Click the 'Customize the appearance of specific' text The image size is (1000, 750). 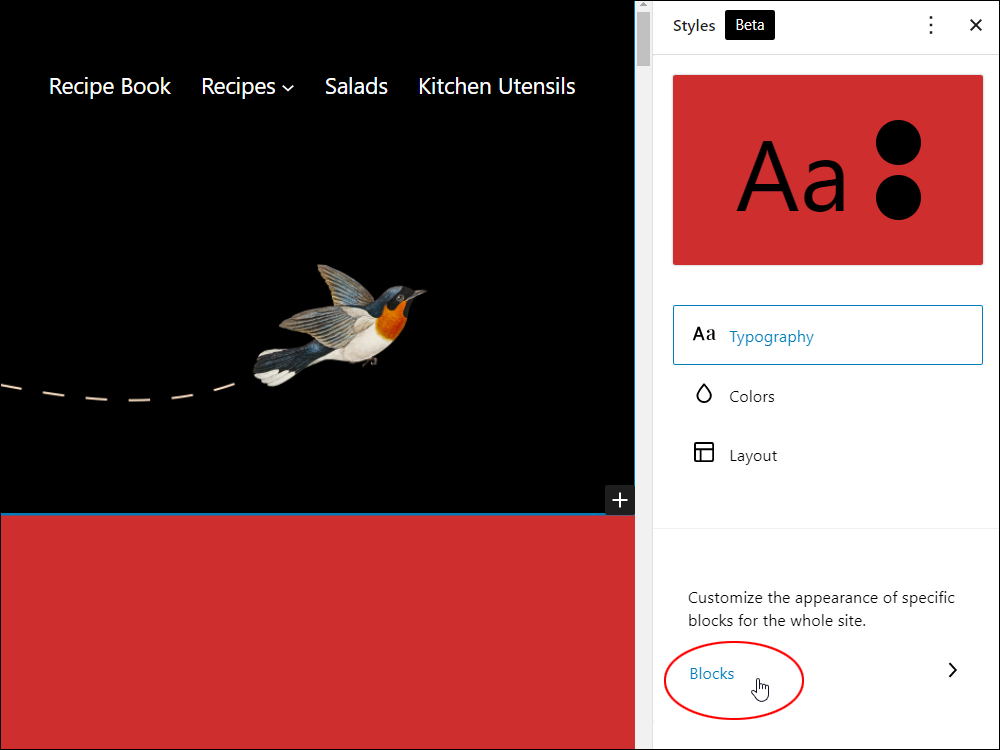click(x=821, y=598)
